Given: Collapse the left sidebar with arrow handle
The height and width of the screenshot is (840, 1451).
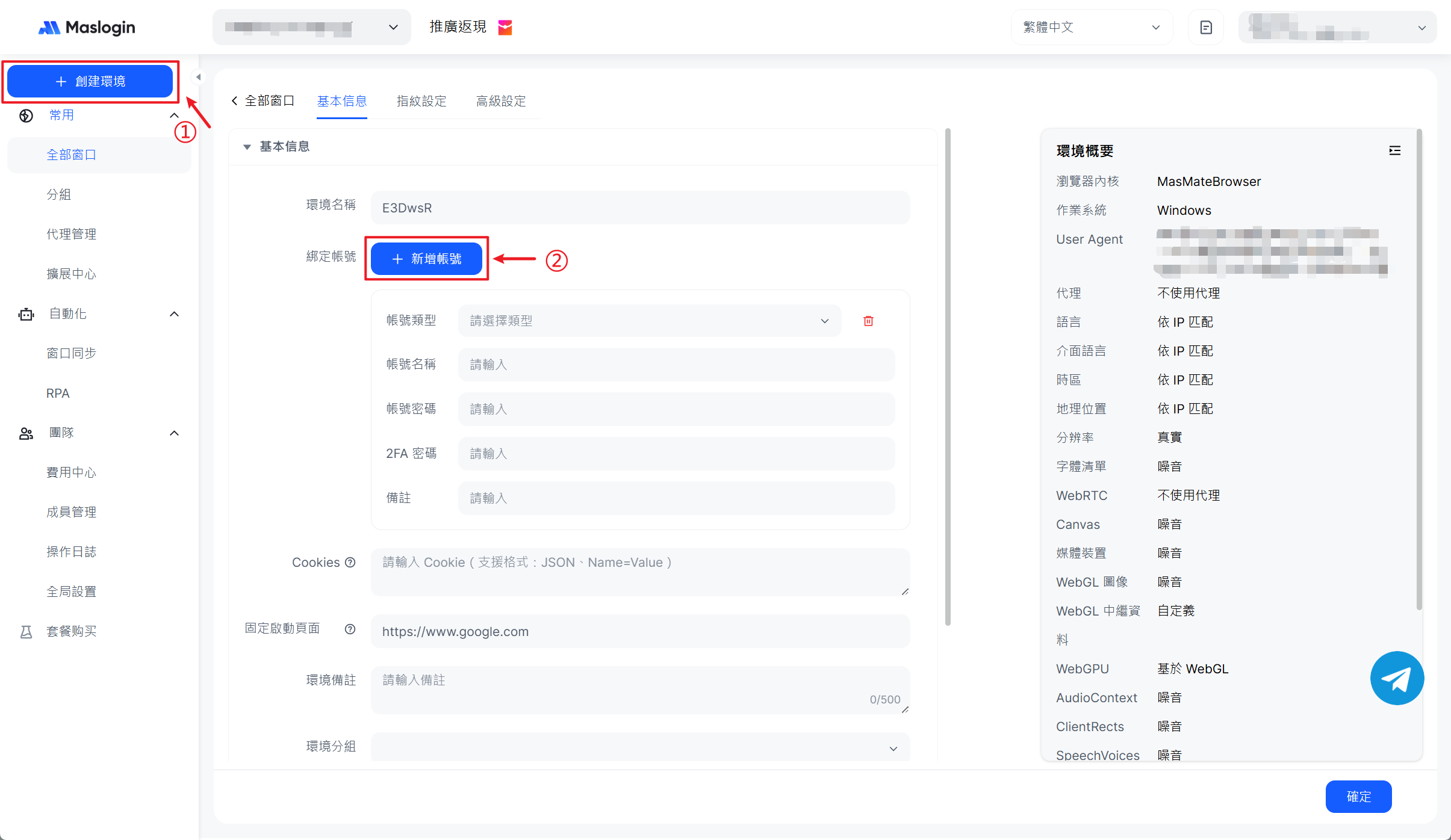Looking at the screenshot, I should pyautogui.click(x=198, y=77).
